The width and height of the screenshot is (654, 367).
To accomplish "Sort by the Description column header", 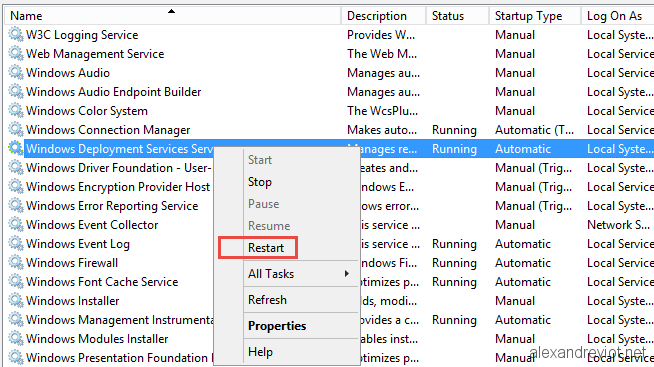I will pos(383,16).
